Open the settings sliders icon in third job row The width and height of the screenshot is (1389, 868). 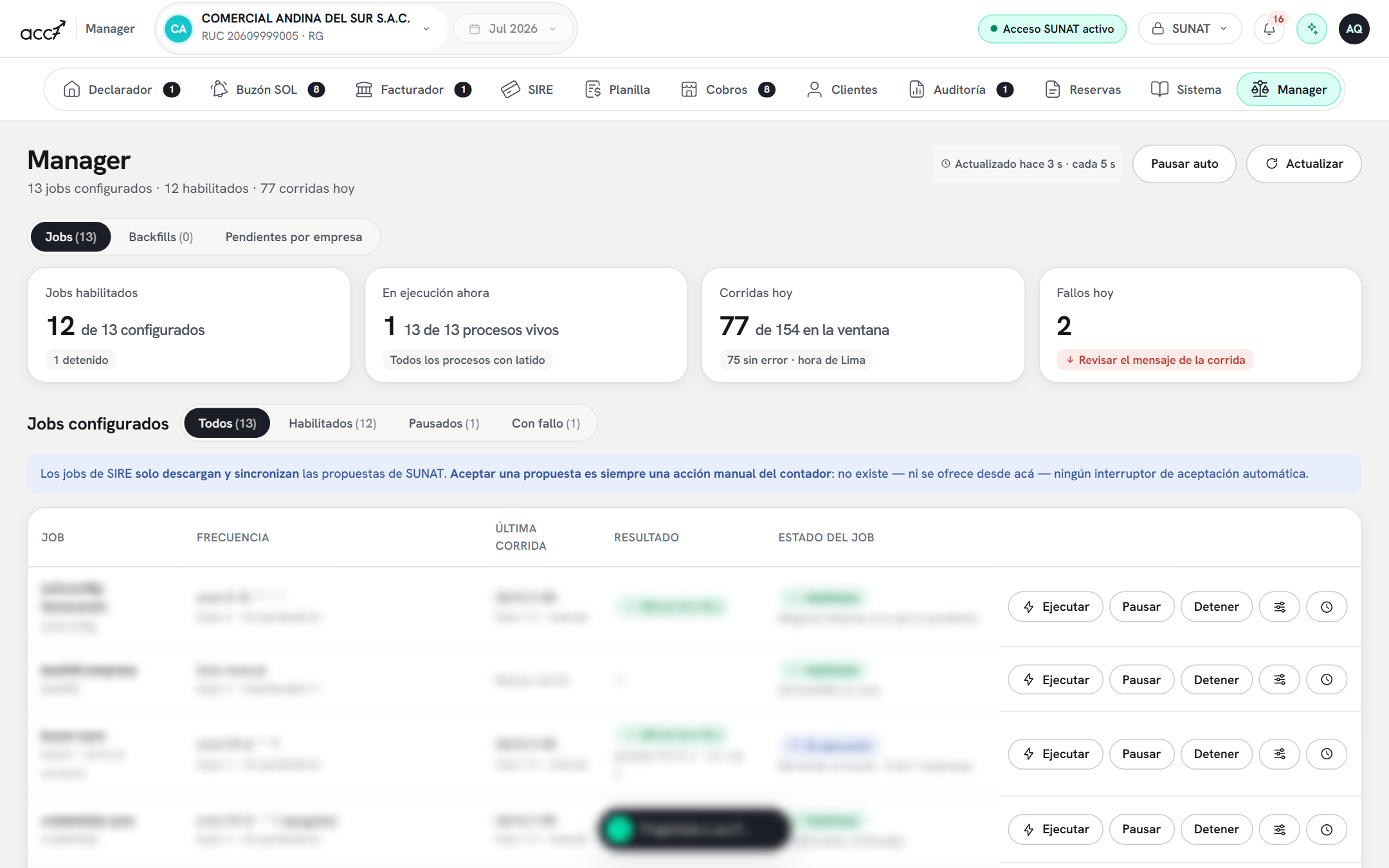[x=1280, y=754]
